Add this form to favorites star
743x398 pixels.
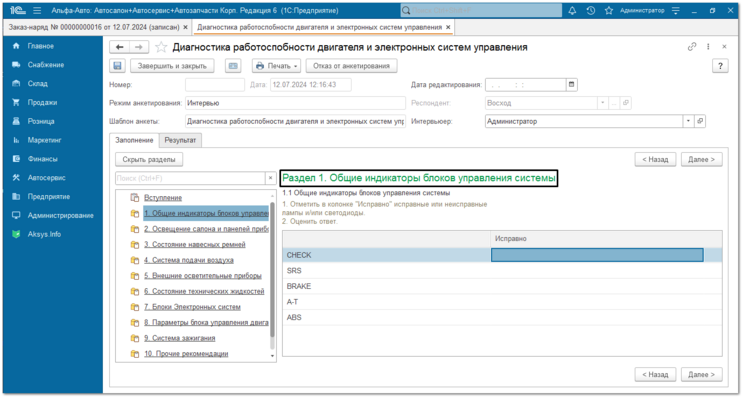pyautogui.click(x=161, y=47)
